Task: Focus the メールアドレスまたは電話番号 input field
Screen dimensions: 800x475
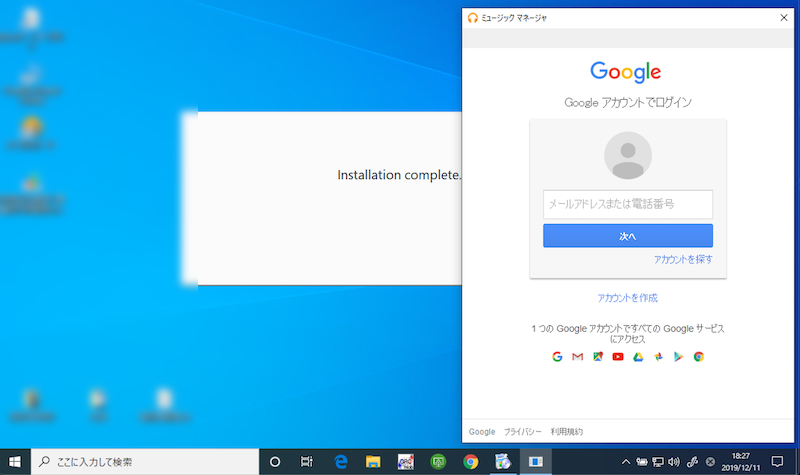Action: click(x=627, y=204)
